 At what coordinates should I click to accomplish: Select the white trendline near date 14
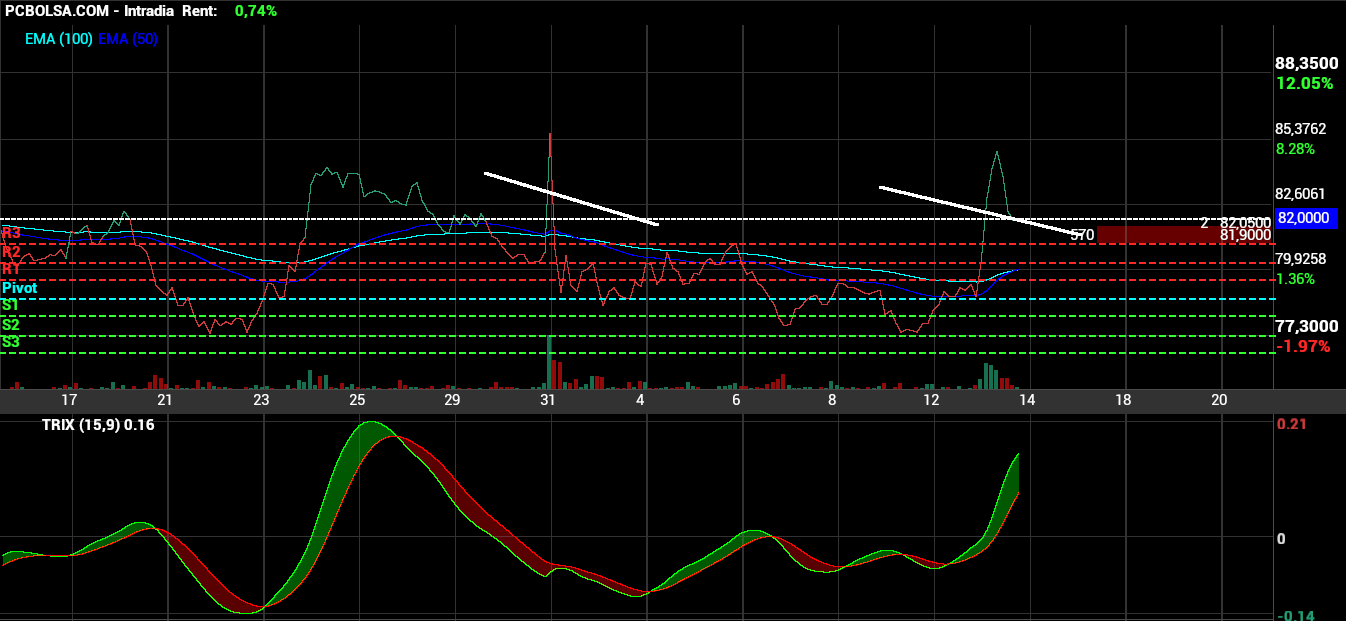point(977,211)
